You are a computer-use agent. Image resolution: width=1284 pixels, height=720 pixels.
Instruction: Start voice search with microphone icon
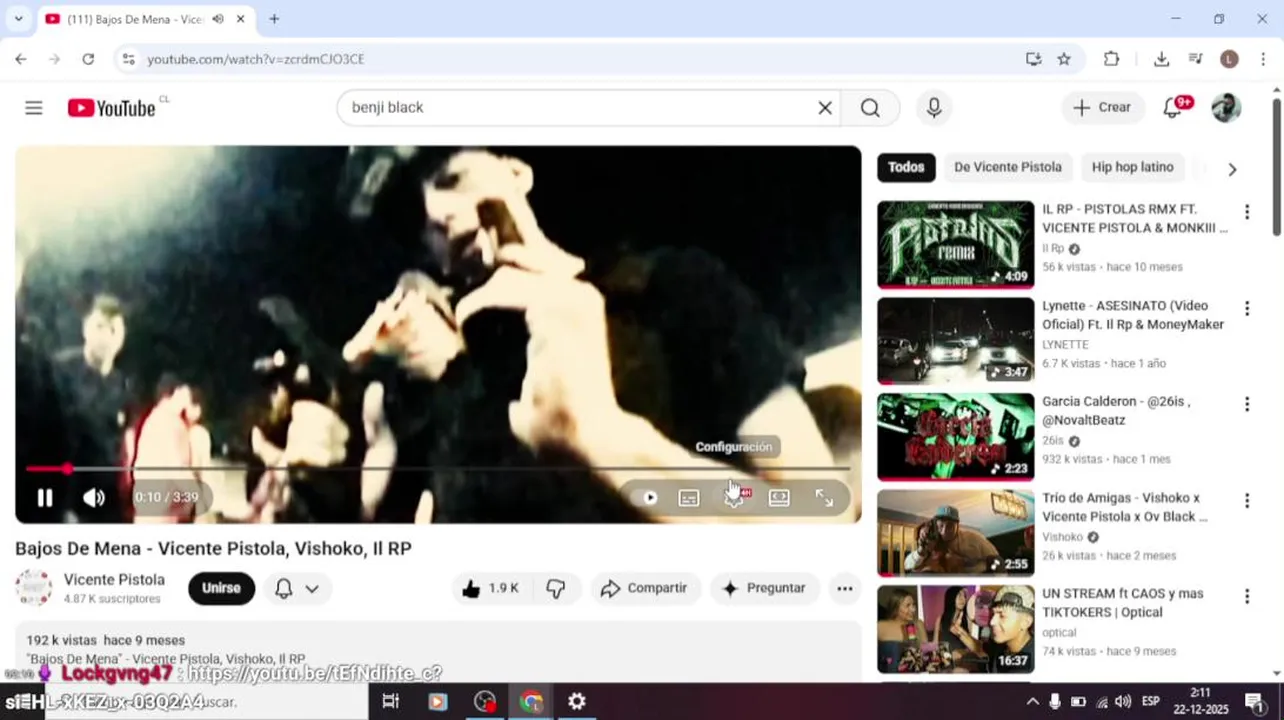click(x=934, y=108)
